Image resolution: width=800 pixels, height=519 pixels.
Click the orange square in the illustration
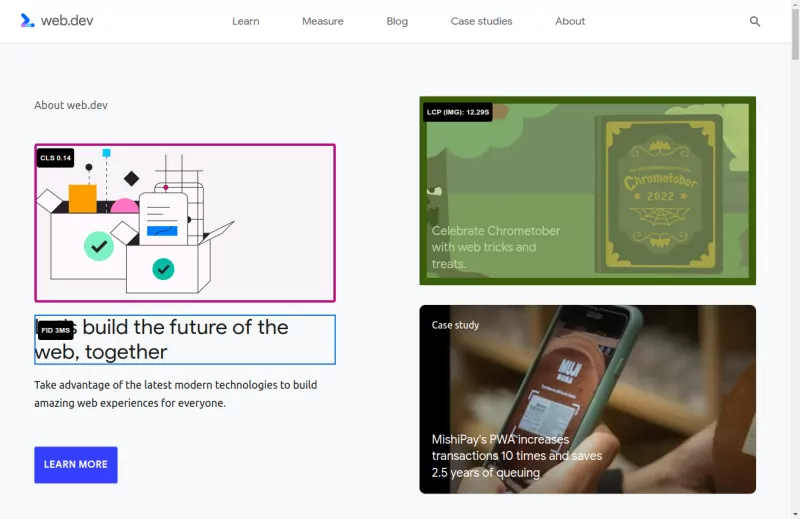pos(82,198)
